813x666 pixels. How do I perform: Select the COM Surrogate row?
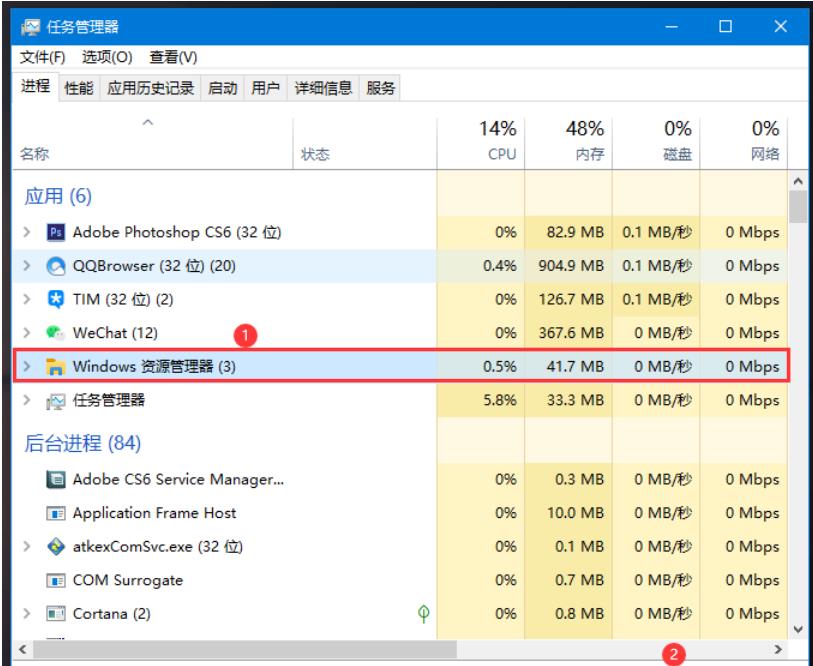400,580
